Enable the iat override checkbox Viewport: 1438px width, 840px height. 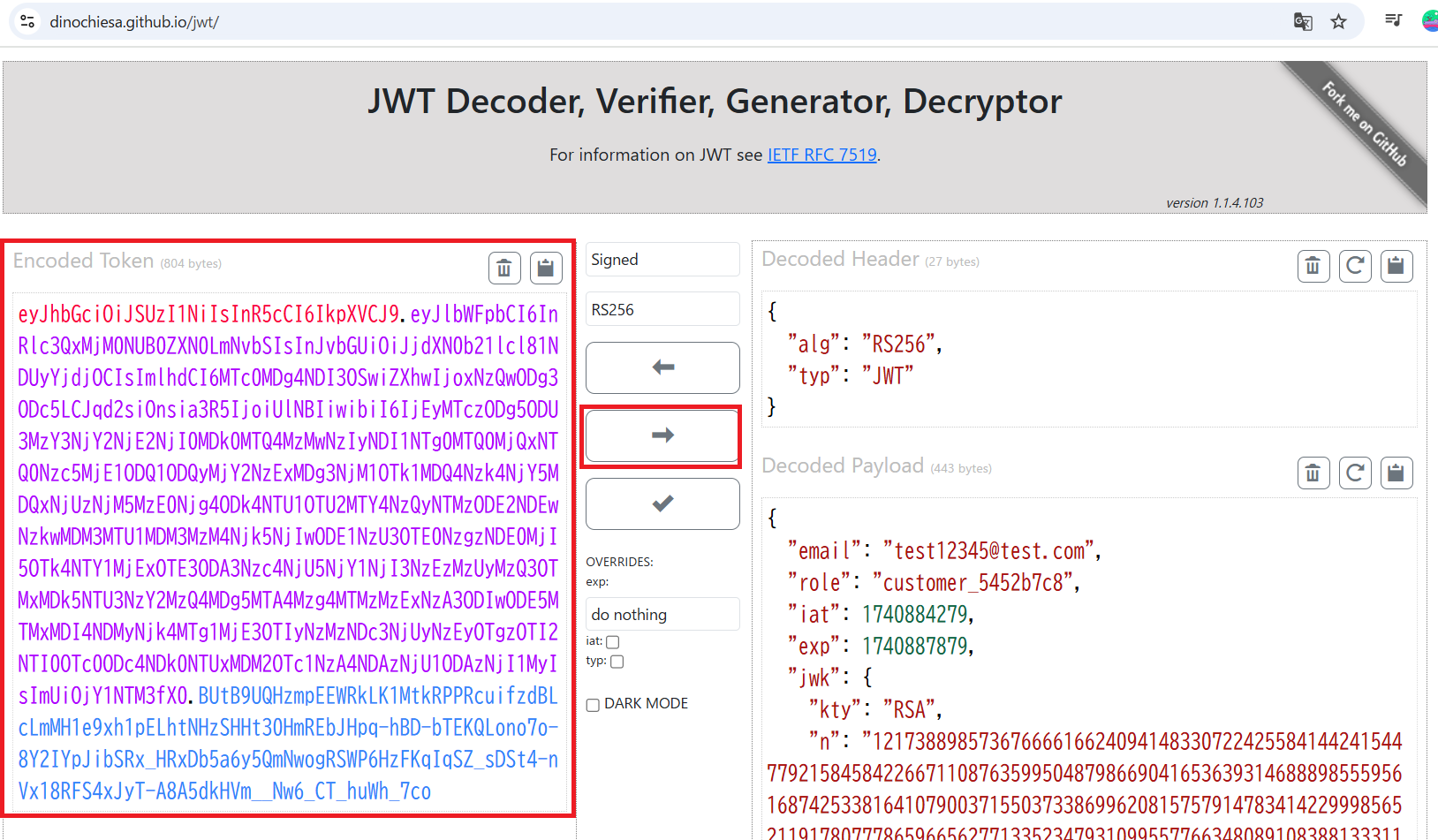pyautogui.click(x=613, y=642)
